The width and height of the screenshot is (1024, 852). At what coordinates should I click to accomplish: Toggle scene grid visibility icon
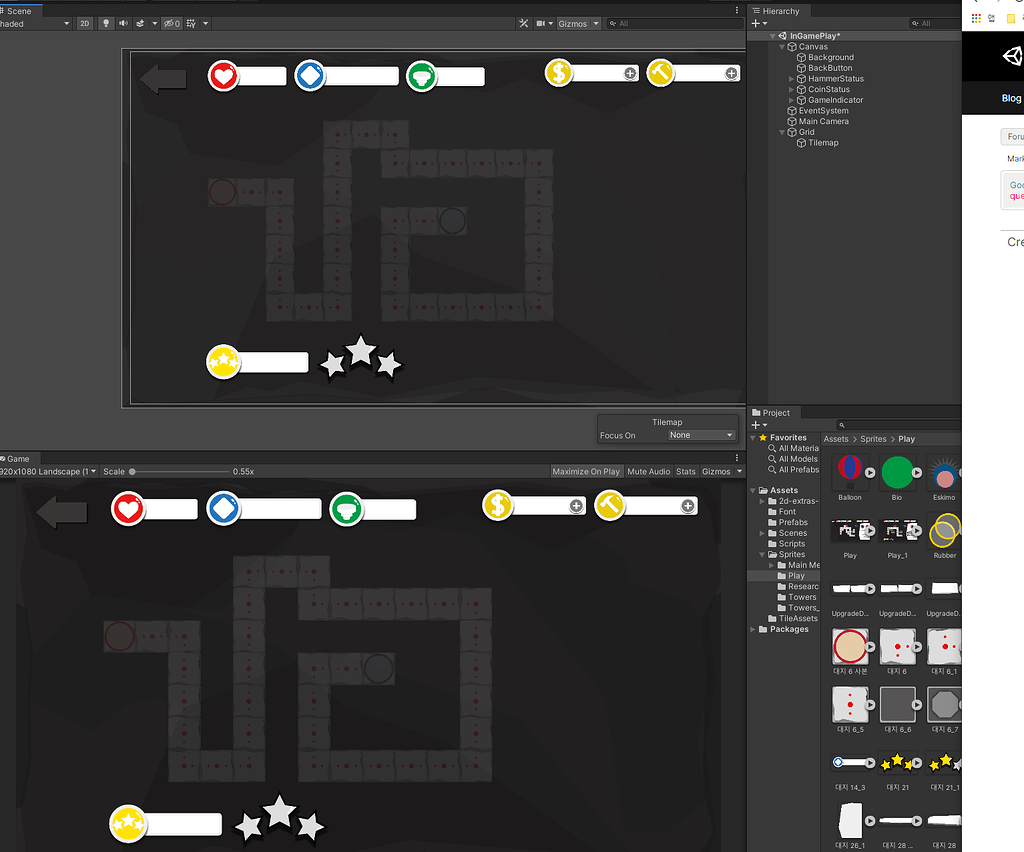click(x=191, y=24)
